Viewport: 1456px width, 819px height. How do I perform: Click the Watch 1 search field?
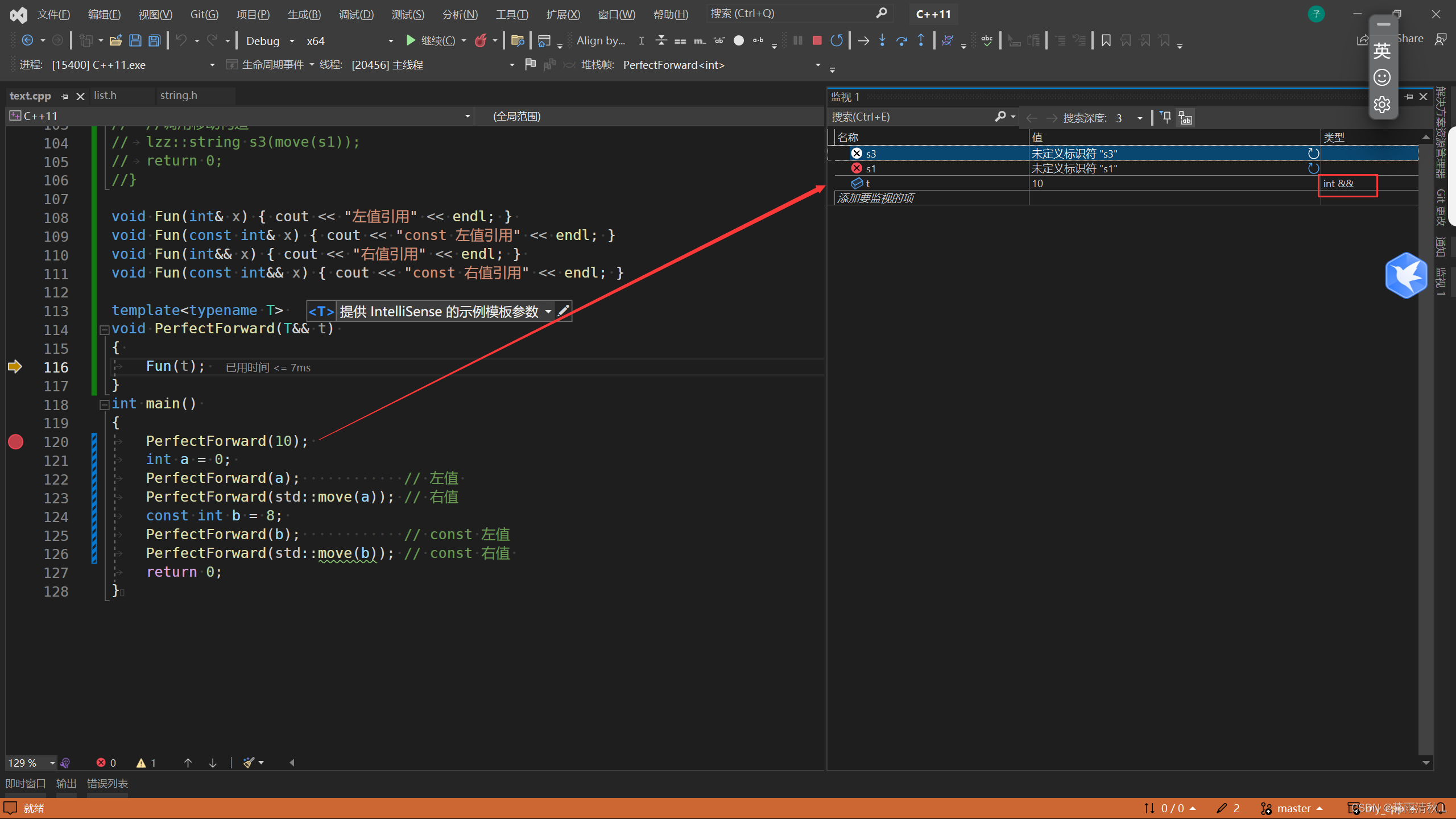point(911,117)
